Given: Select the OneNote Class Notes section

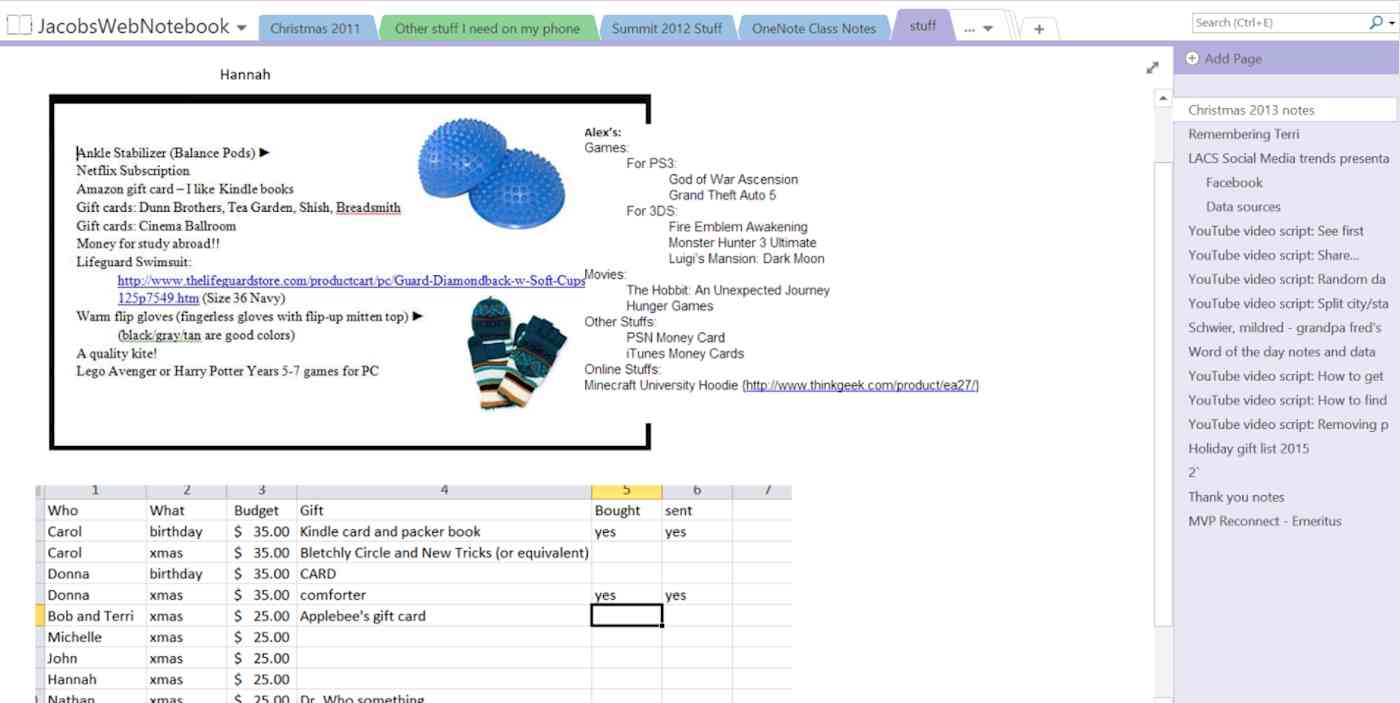Looking at the screenshot, I should click(812, 27).
